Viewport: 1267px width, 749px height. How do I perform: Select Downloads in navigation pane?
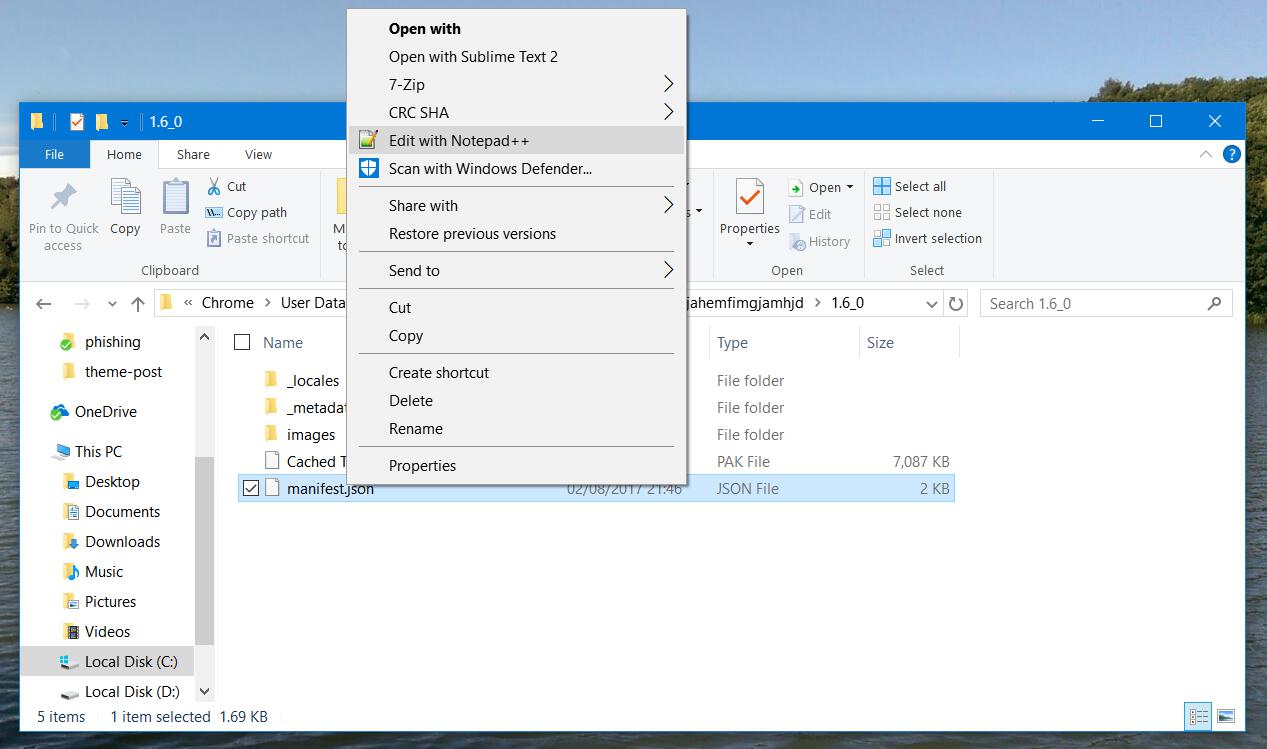click(111, 541)
